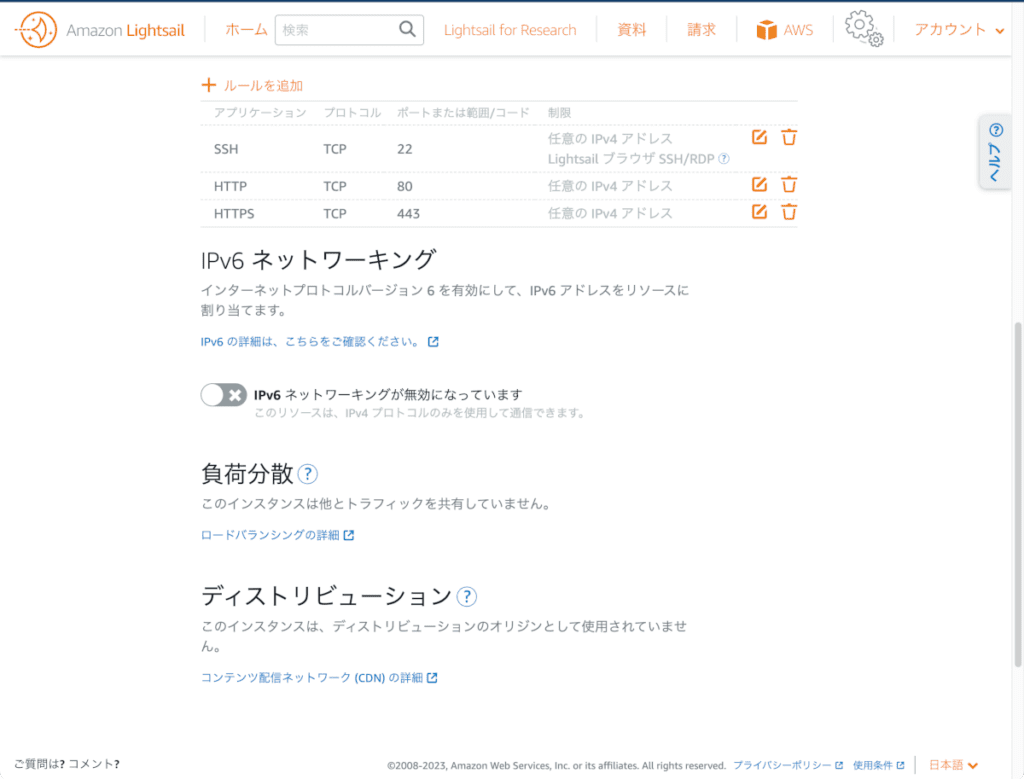Delete the SSH firewall rule
The width and height of the screenshot is (1024, 779).
[789, 137]
